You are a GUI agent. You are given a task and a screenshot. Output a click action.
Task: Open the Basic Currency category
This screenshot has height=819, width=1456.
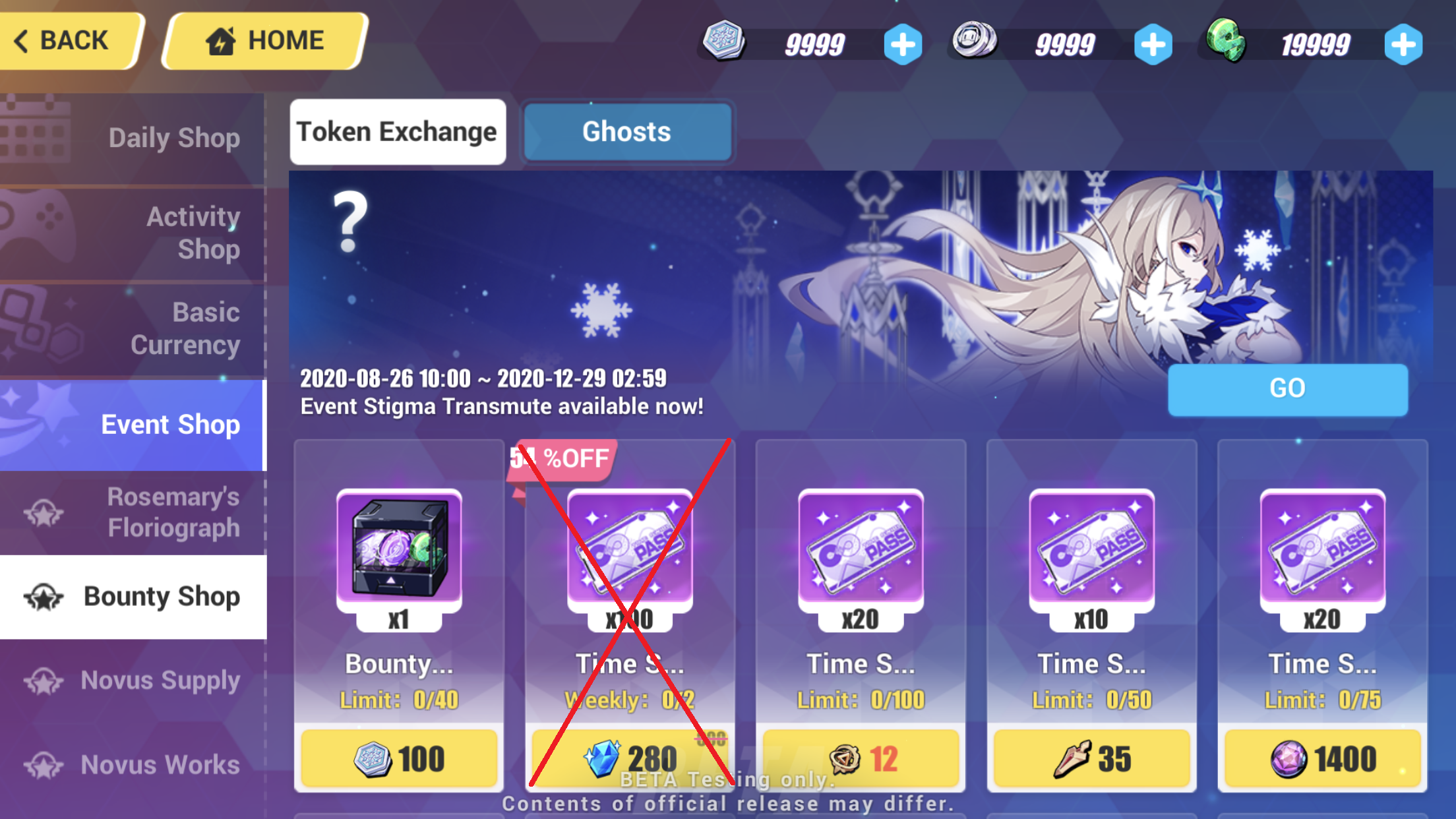pyautogui.click(x=132, y=328)
